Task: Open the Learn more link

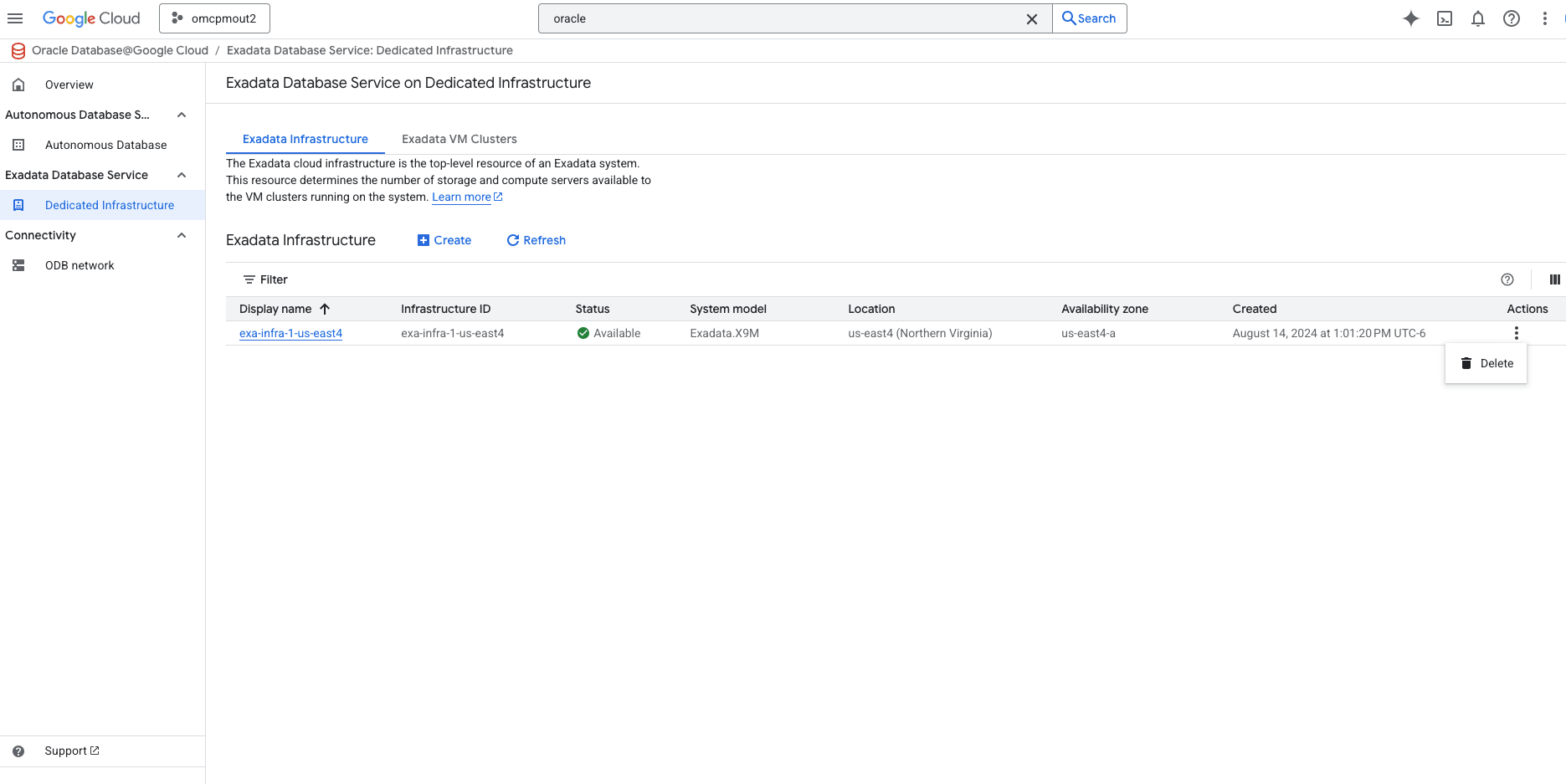Action: [467, 197]
